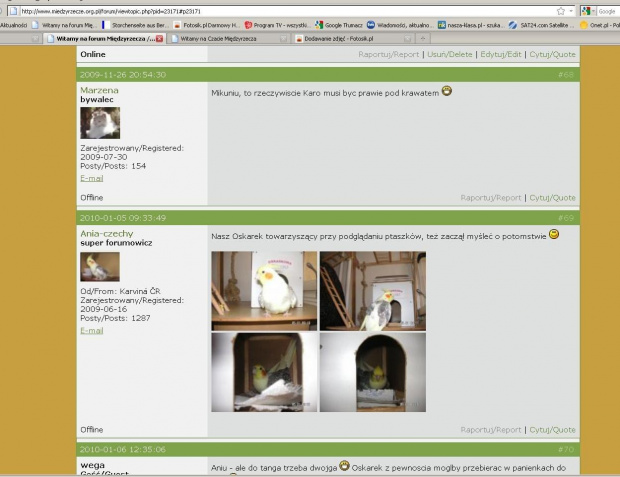The width and height of the screenshot is (620, 477).
Task: Focus the URL address bar
Action: [287, 11]
